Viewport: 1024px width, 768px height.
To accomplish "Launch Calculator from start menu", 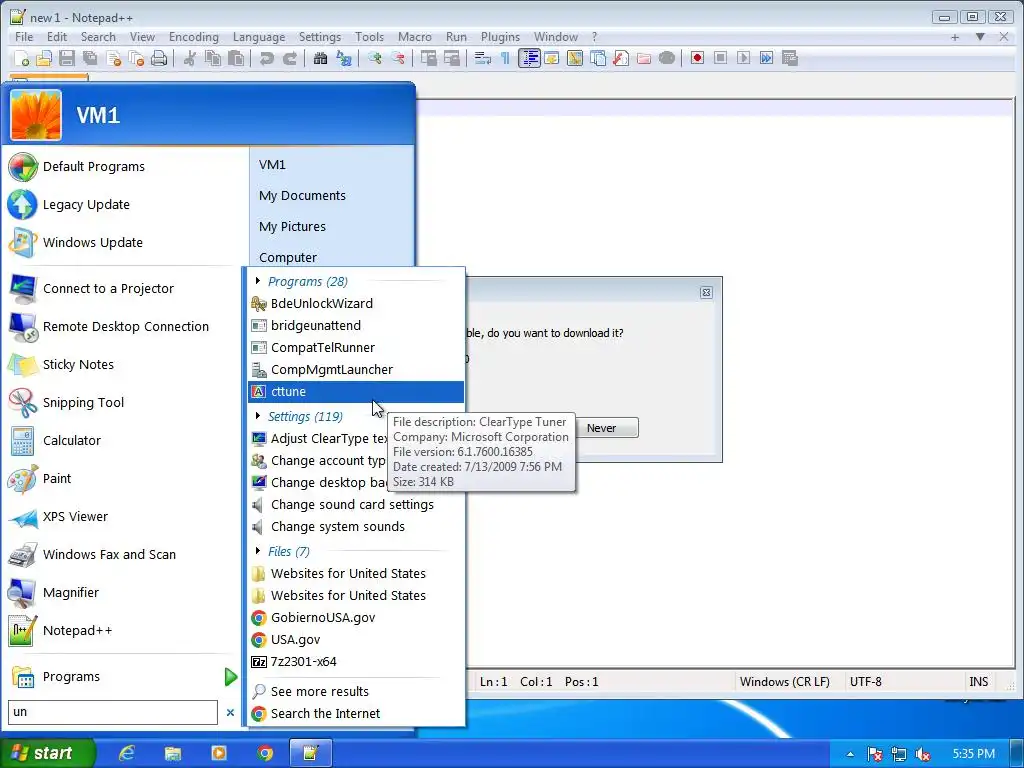I will 123,440.
